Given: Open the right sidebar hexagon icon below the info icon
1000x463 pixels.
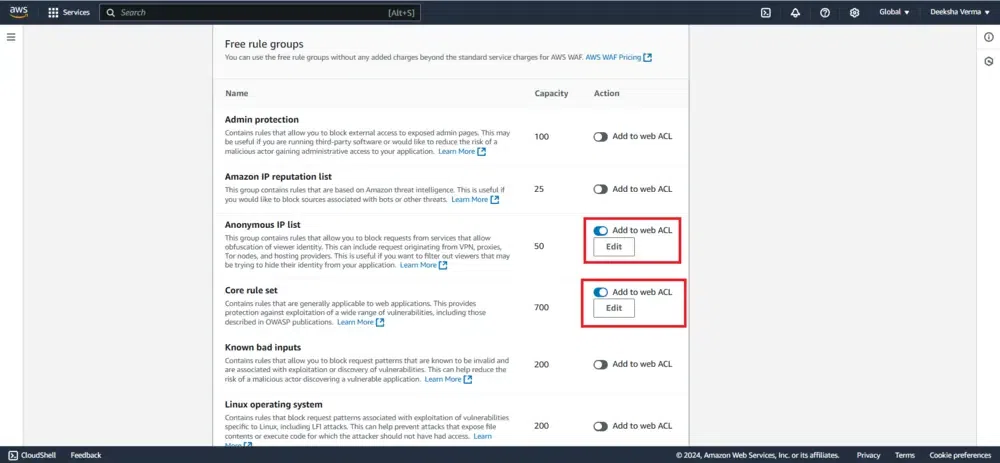Looking at the screenshot, I should point(989,61).
